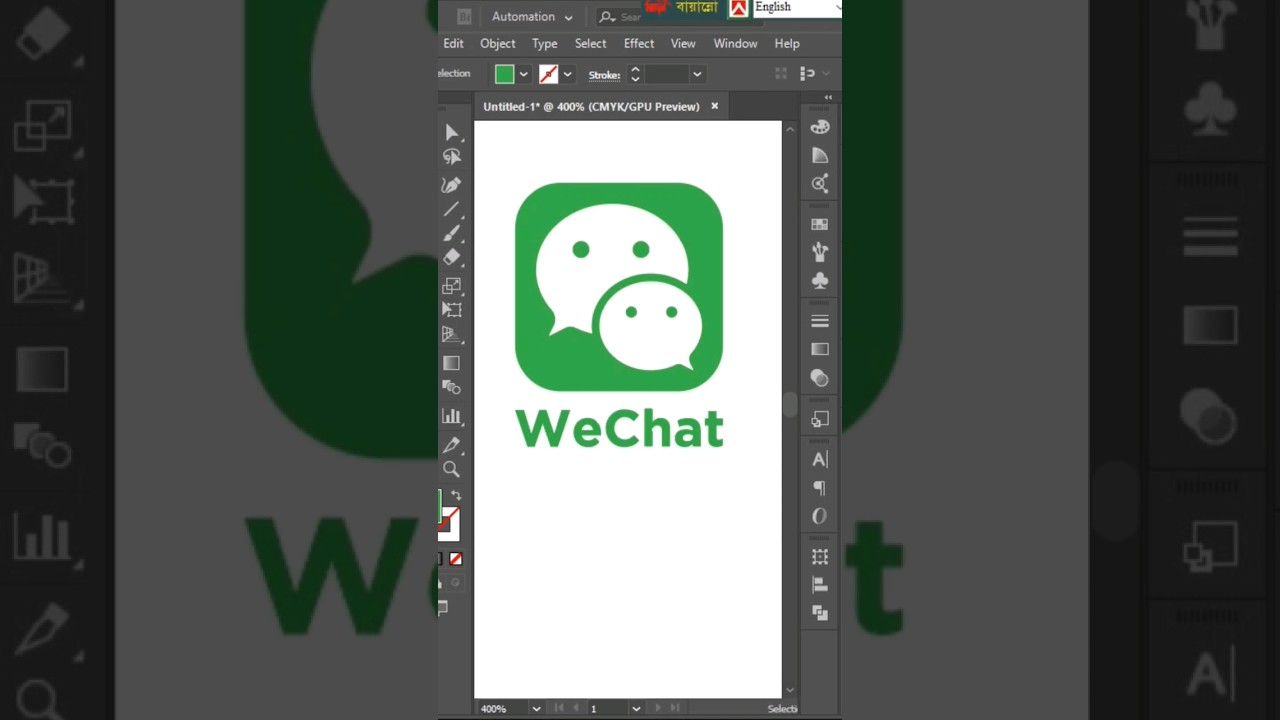Viewport: 1280px width, 720px height.
Task: Go to previous artboard button
Action: (575, 708)
